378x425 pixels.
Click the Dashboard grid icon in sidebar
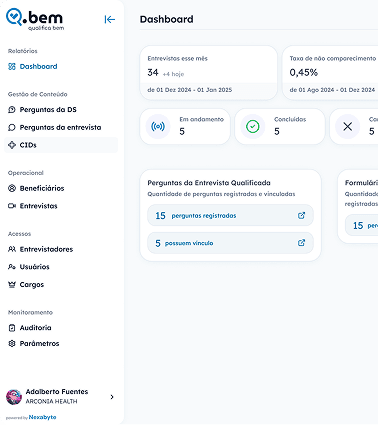click(12, 66)
